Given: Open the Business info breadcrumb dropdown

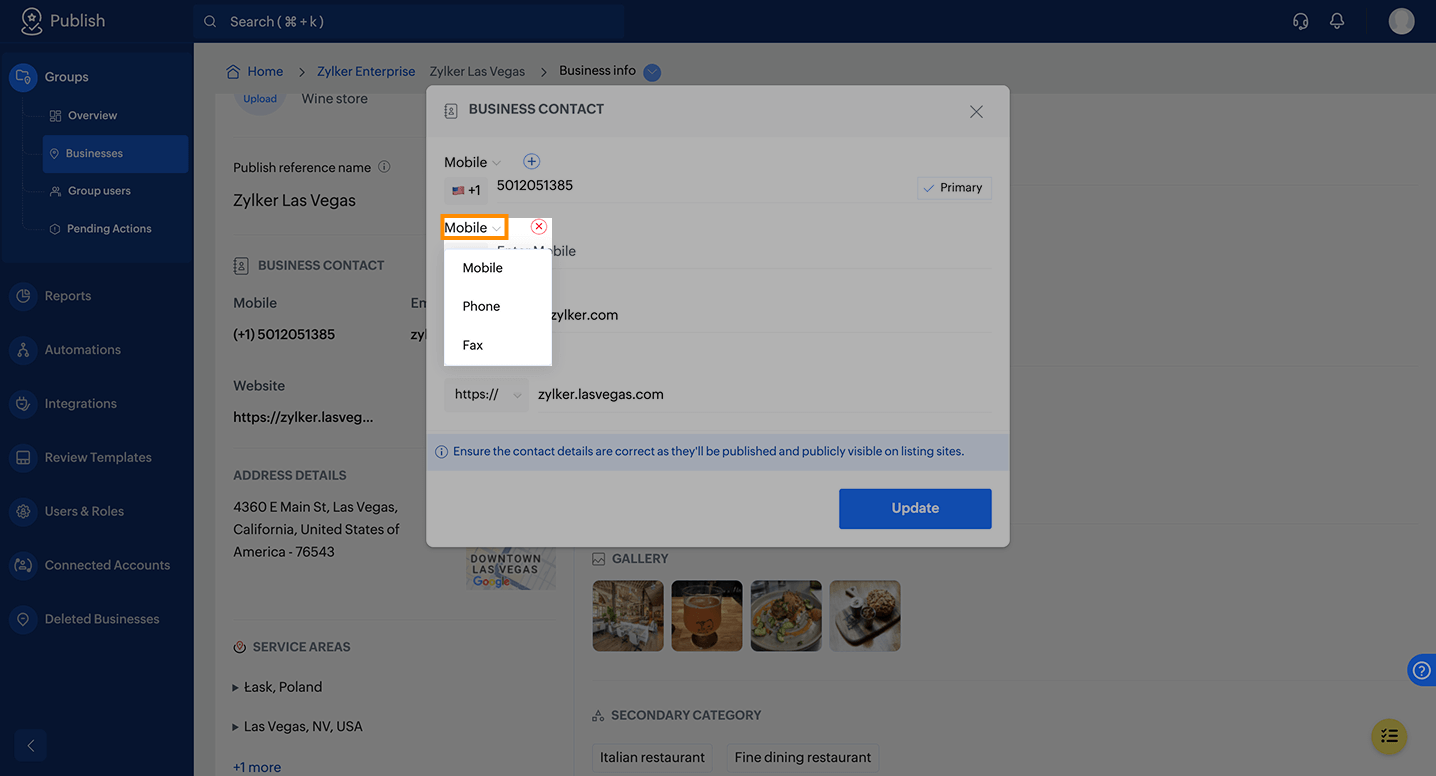Looking at the screenshot, I should [x=652, y=72].
